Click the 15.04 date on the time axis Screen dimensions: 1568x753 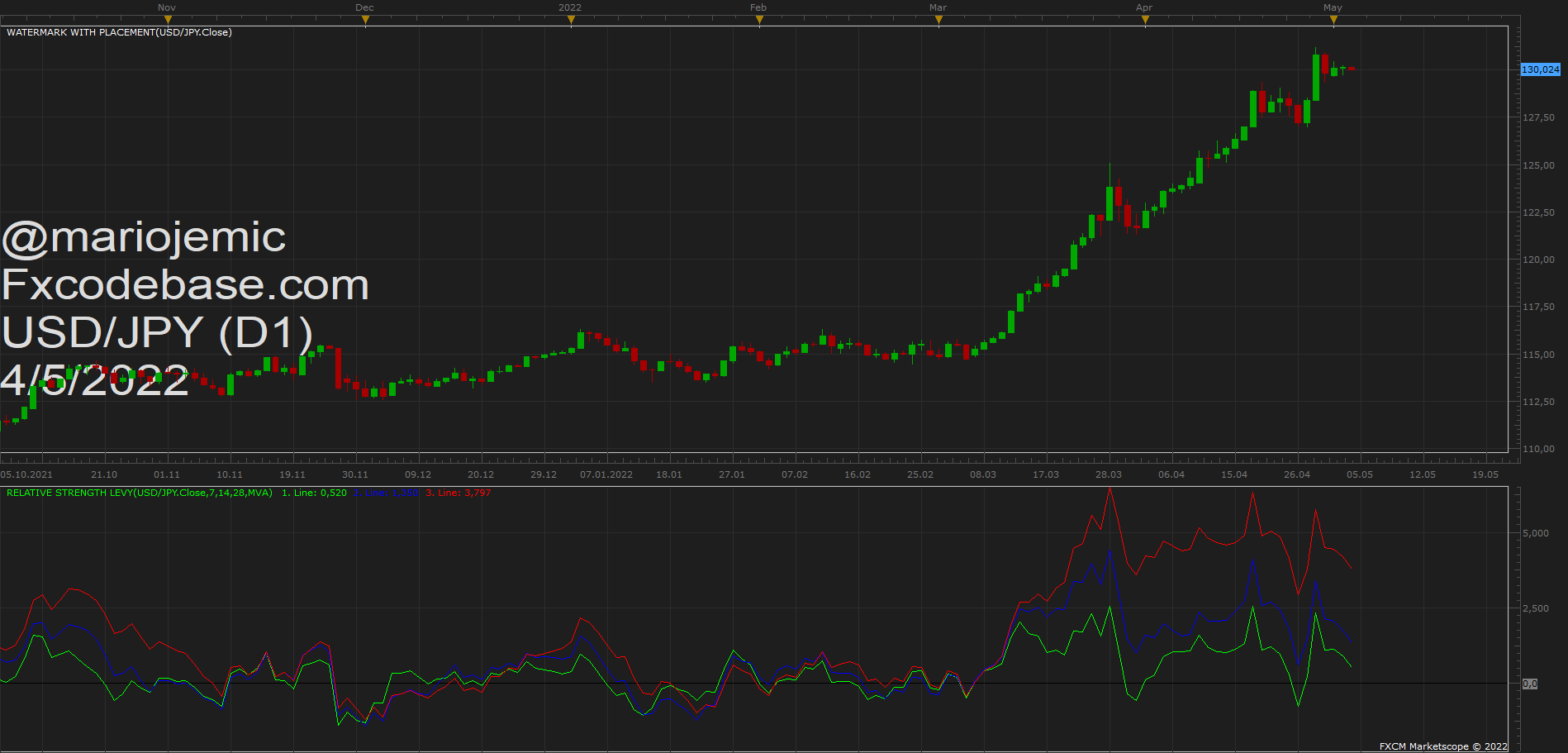pos(1234,474)
